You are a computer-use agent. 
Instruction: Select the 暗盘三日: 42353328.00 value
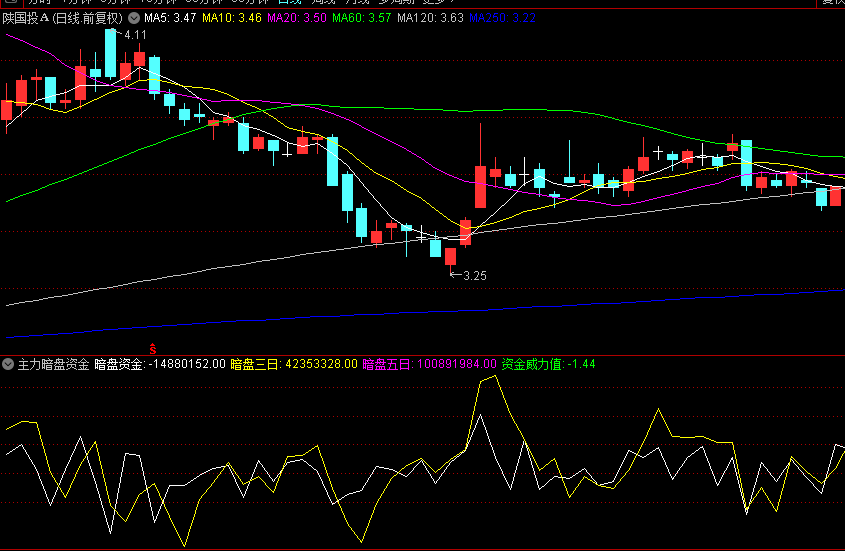pyautogui.click(x=294, y=364)
